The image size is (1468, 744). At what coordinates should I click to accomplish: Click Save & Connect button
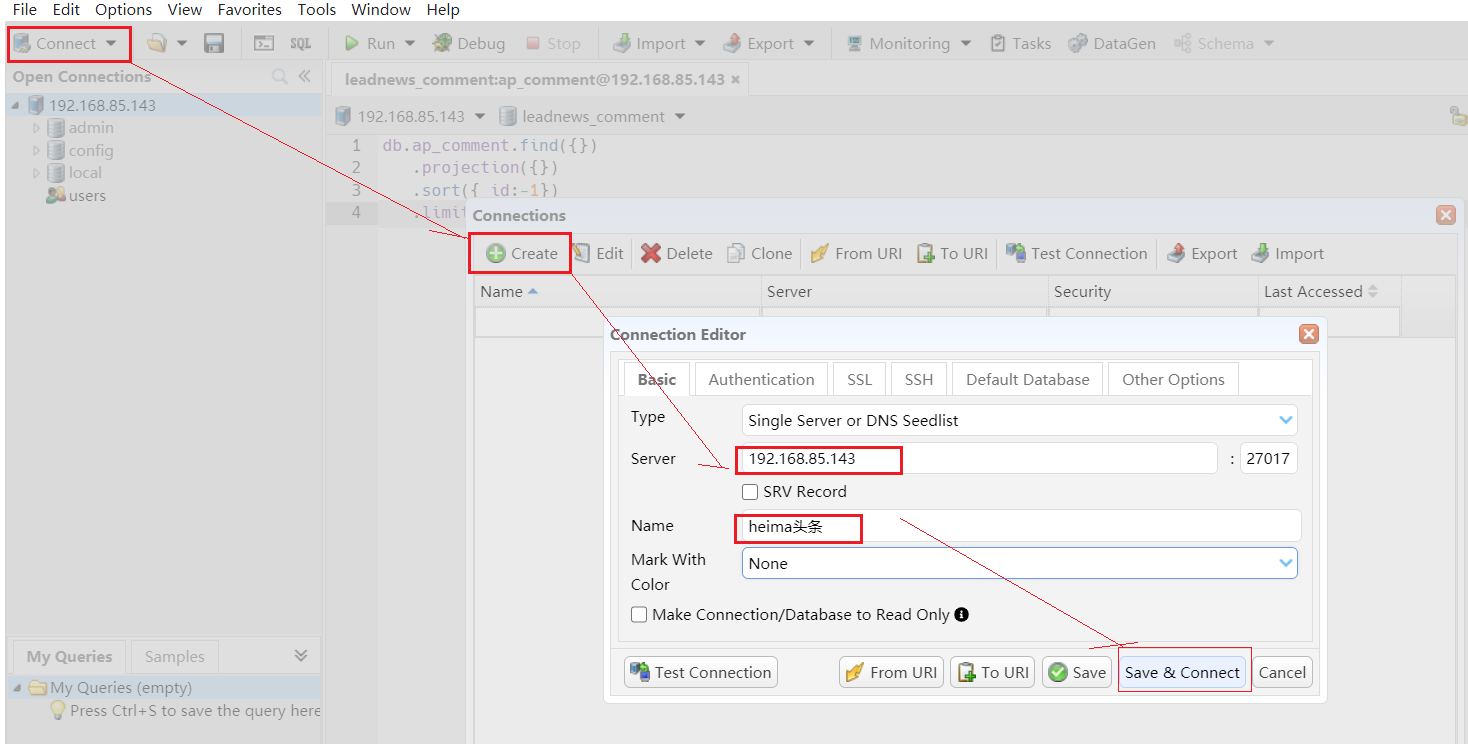tap(1182, 673)
